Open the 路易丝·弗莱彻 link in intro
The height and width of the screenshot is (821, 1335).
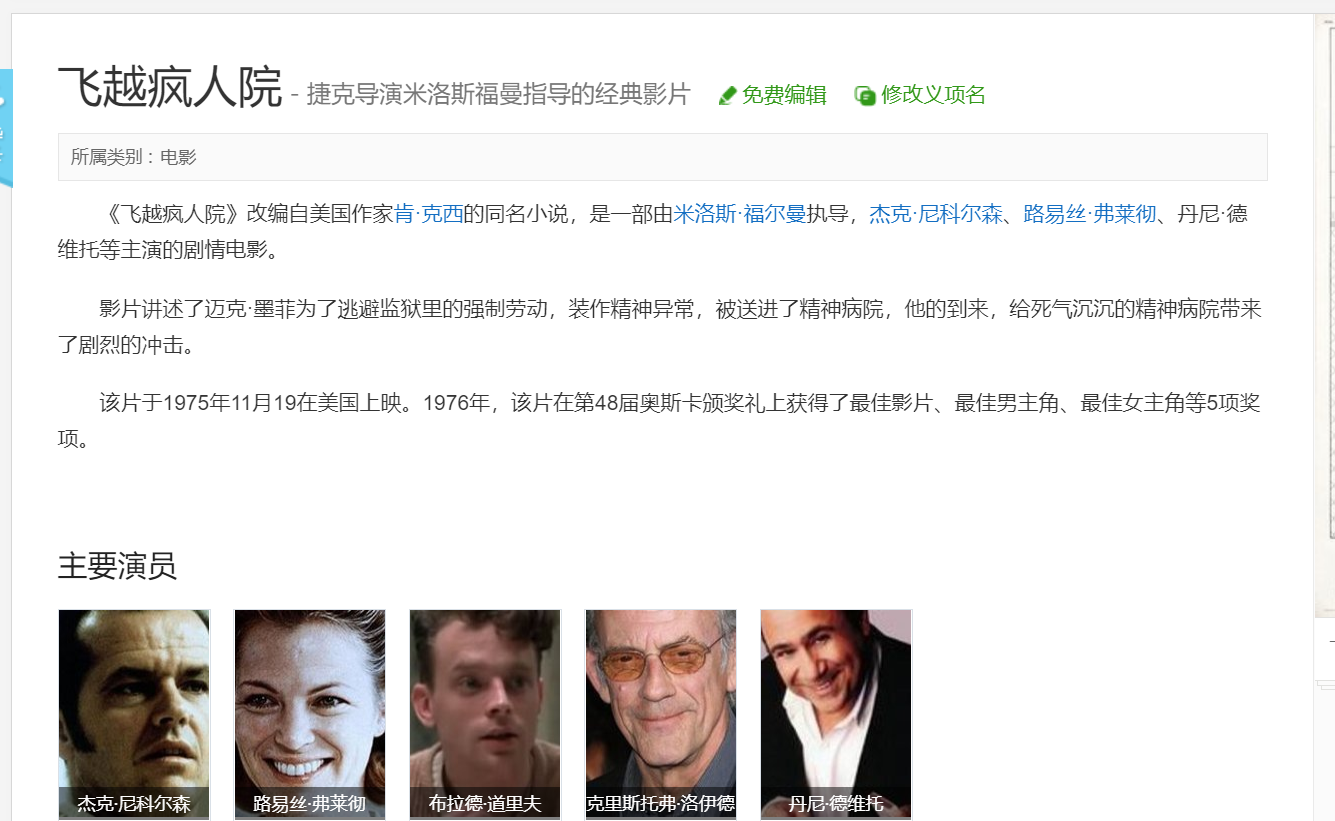pyautogui.click(x=1090, y=214)
